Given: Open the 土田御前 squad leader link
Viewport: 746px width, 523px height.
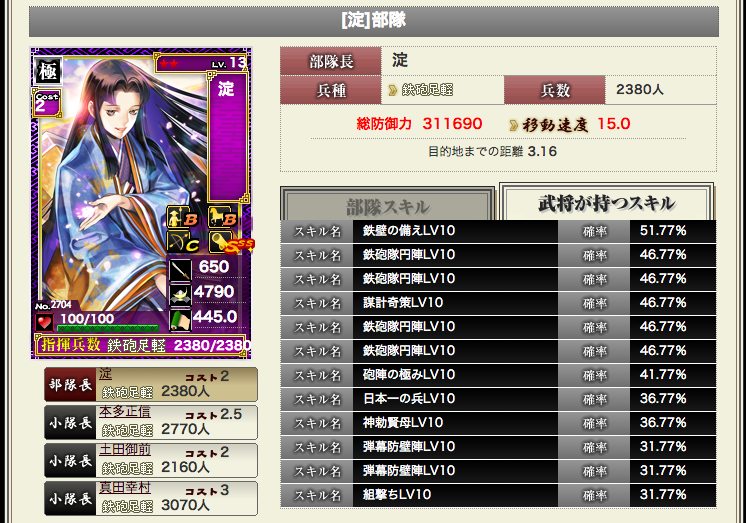Looking at the screenshot, I should coord(125,449).
